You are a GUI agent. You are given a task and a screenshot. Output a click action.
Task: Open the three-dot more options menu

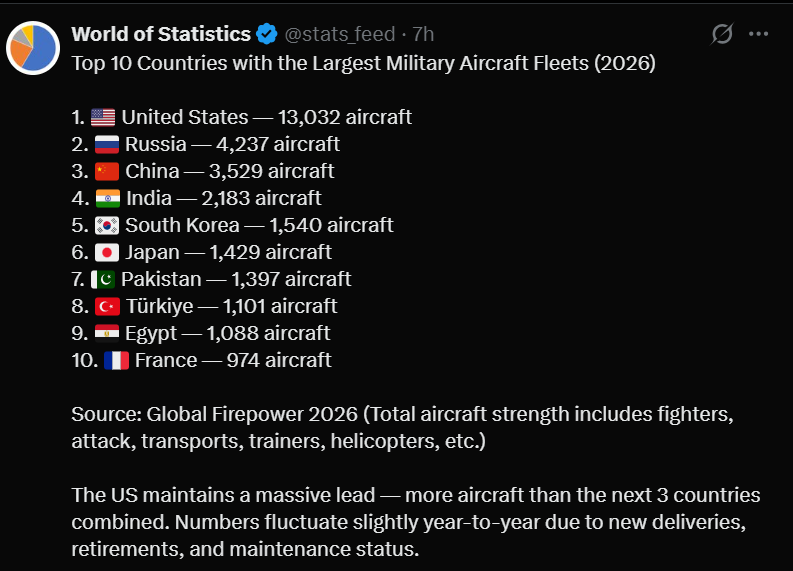click(759, 34)
